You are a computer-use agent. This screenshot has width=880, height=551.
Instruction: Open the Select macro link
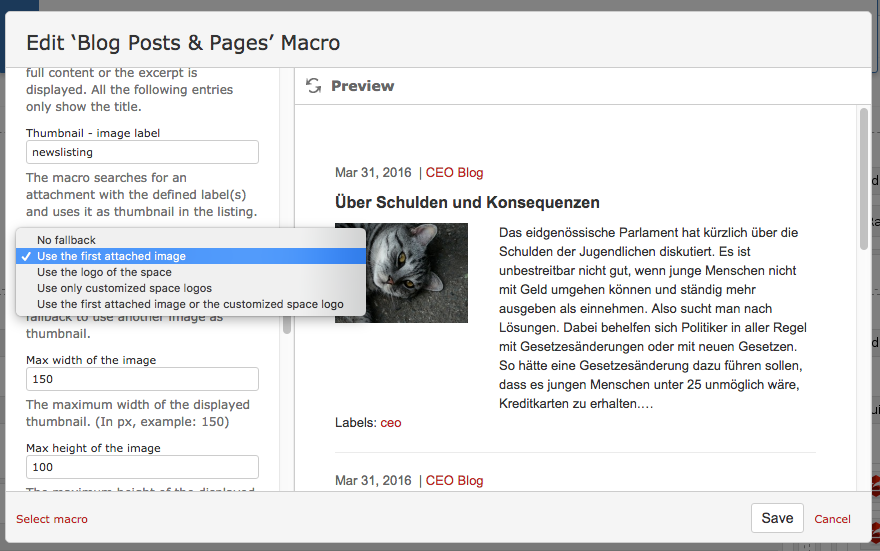click(52, 519)
